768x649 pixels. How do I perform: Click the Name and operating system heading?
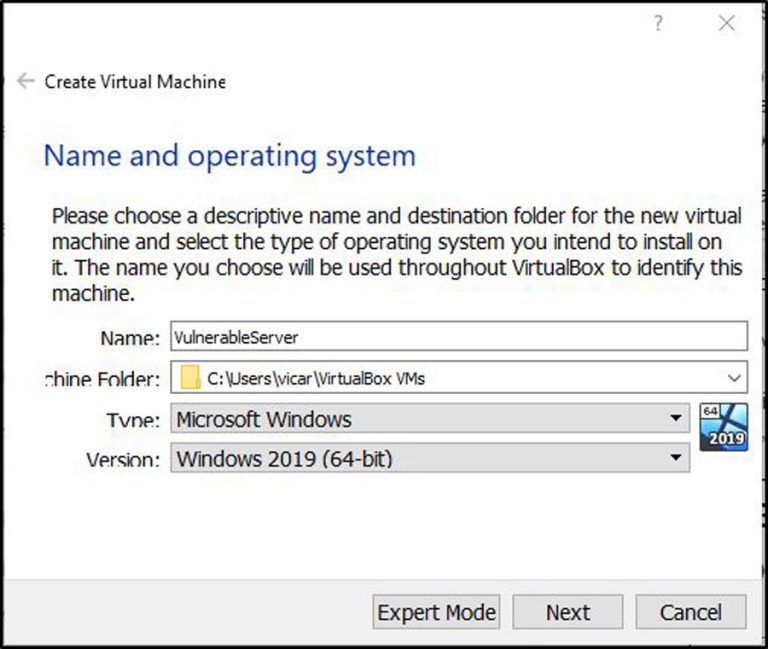(229, 156)
